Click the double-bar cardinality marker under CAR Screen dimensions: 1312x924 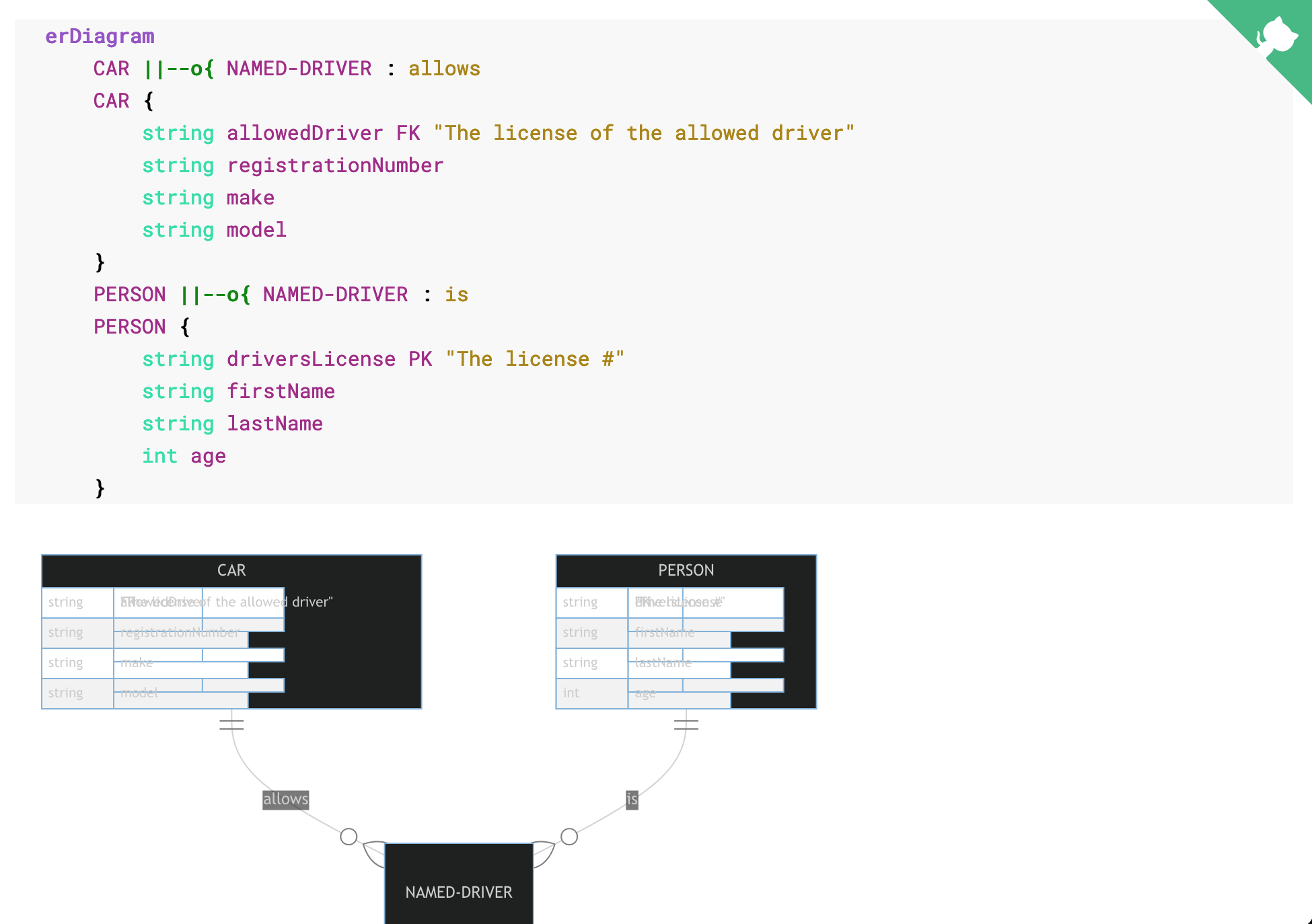point(231,724)
